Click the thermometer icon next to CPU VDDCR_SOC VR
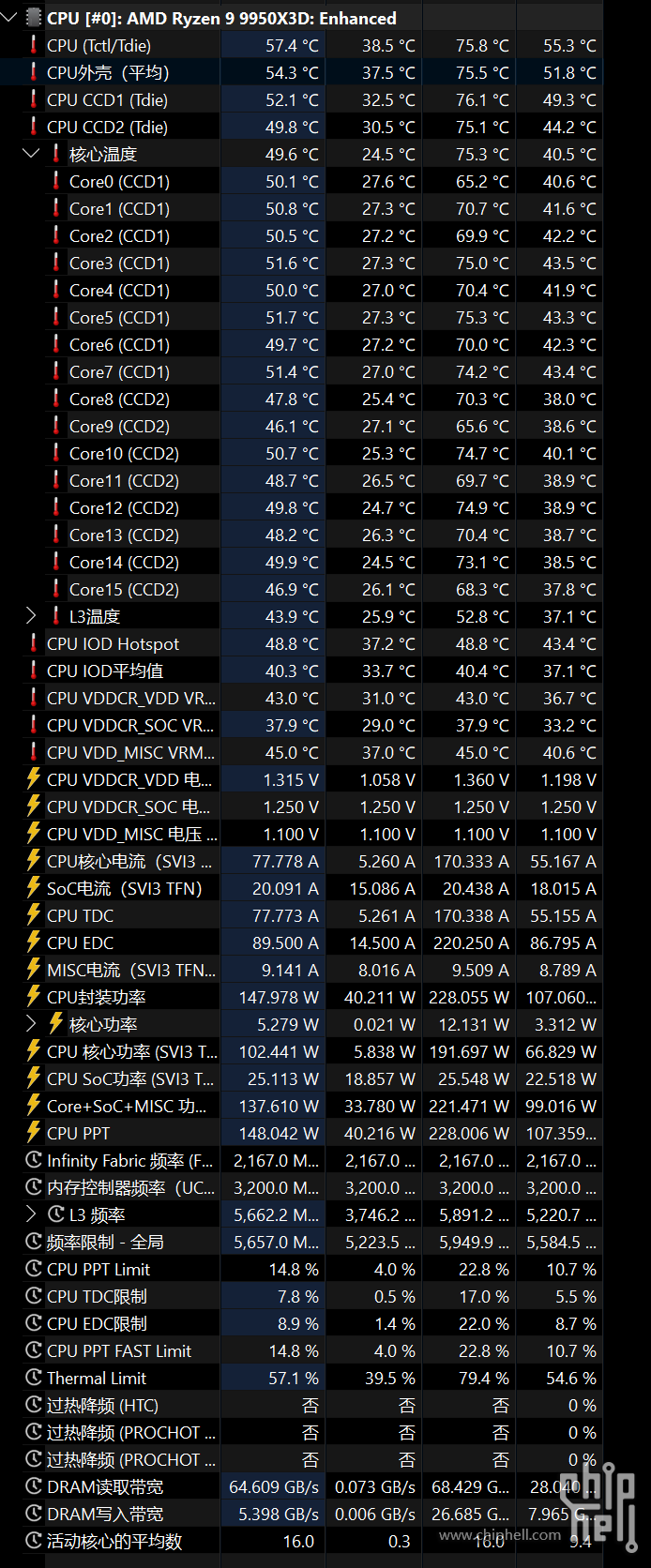This screenshot has width=651, height=1568. pyautogui.click(x=34, y=725)
